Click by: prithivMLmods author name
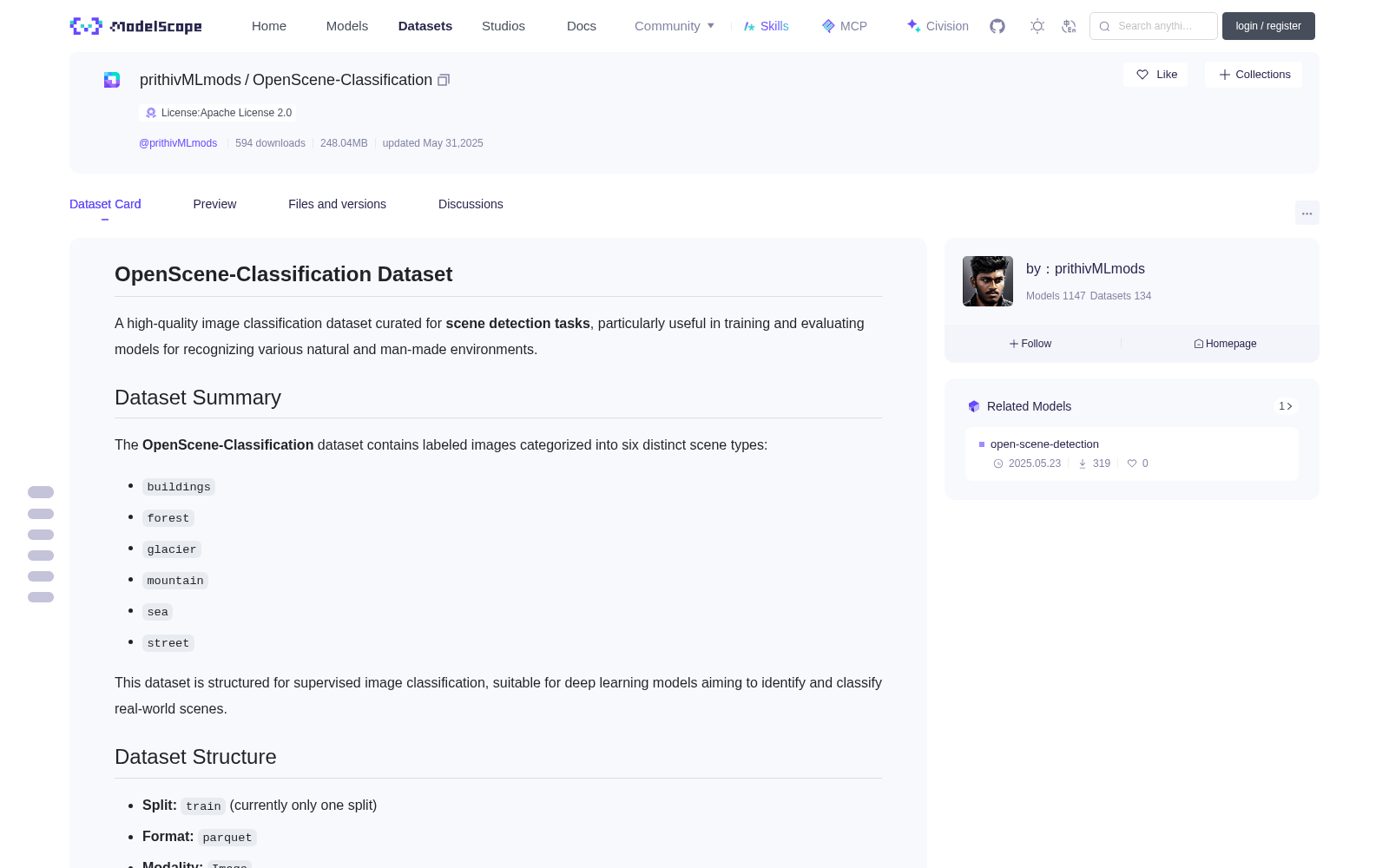This screenshot has width=1389, height=868. pos(1085,269)
